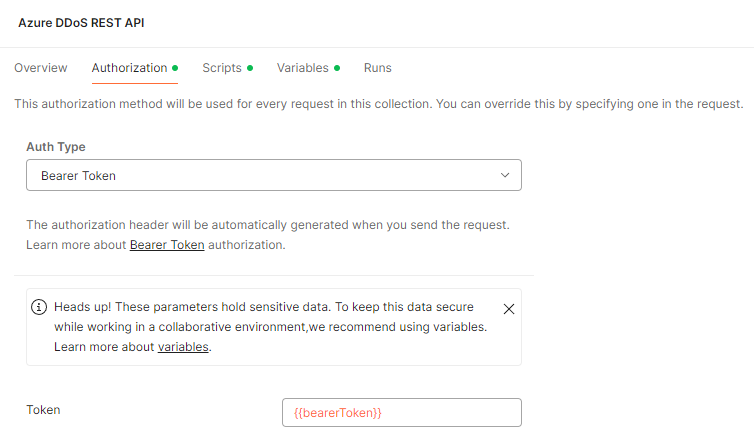Click the Azure DDoS REST API title
The width and height of the screenshot is (754, 446).
point(81,23)
